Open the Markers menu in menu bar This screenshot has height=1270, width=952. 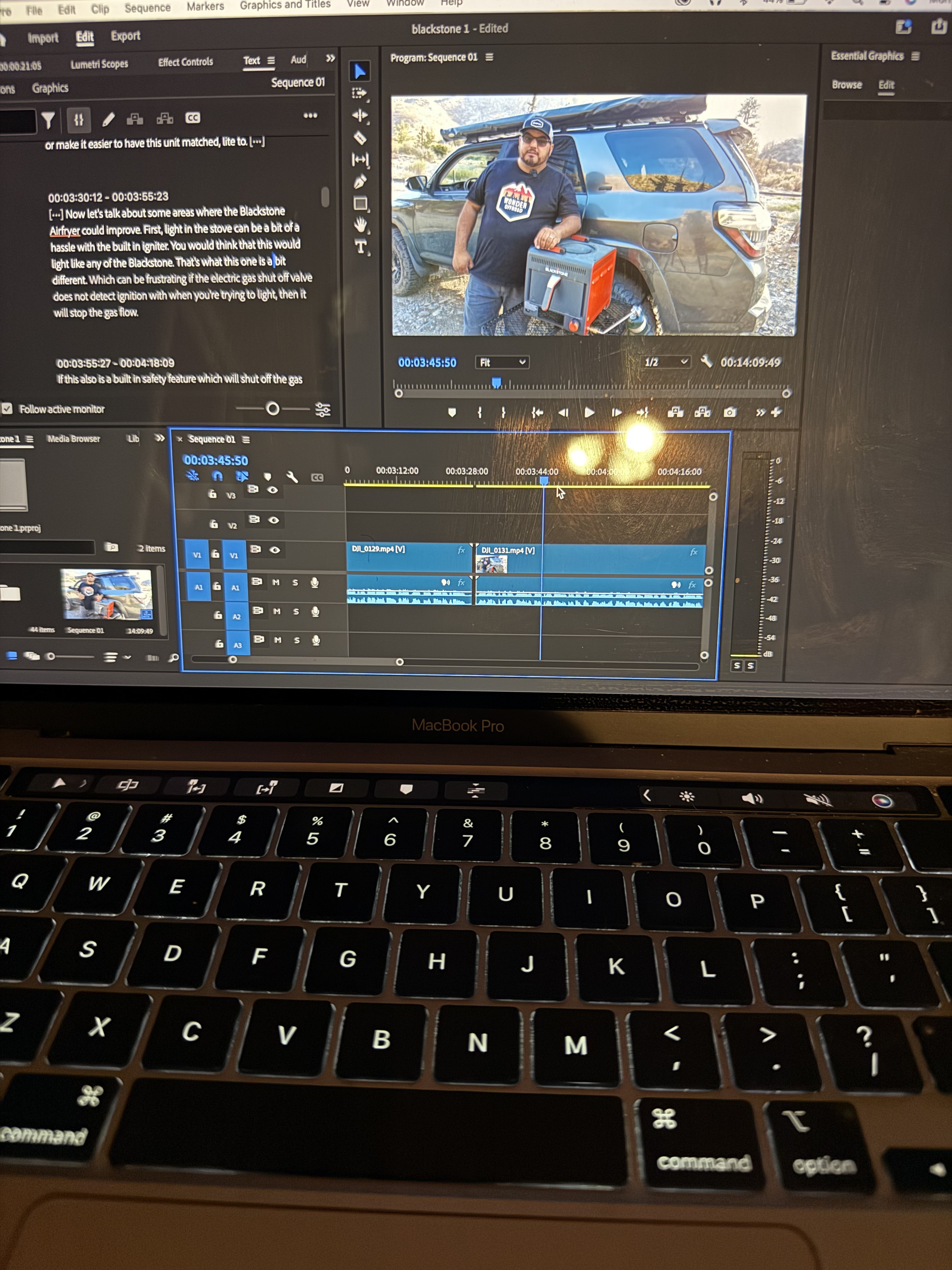click(205, 6)
